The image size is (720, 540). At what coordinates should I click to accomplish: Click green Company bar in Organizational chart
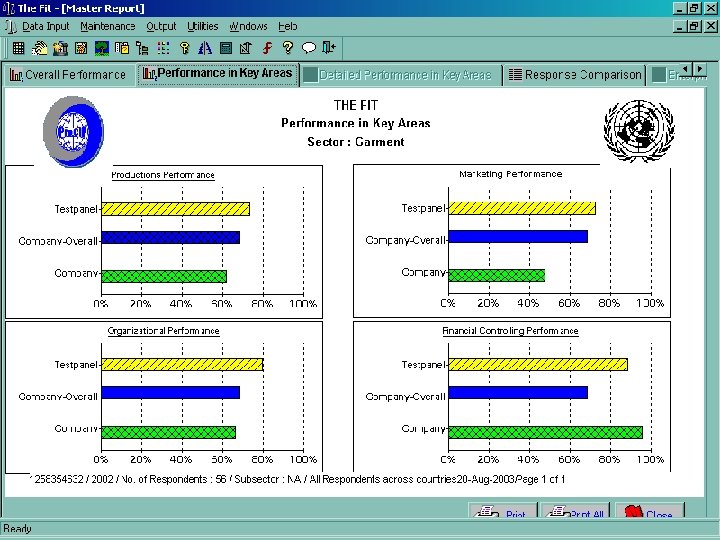169,432
